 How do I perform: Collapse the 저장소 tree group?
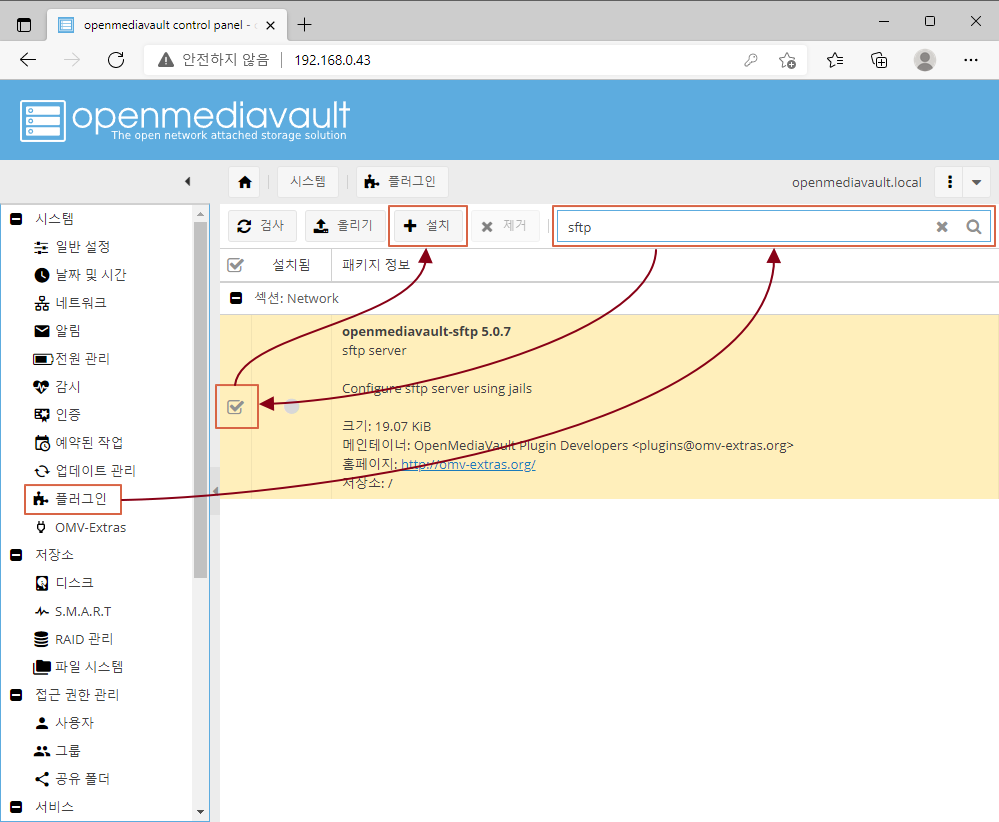point(17,555)
